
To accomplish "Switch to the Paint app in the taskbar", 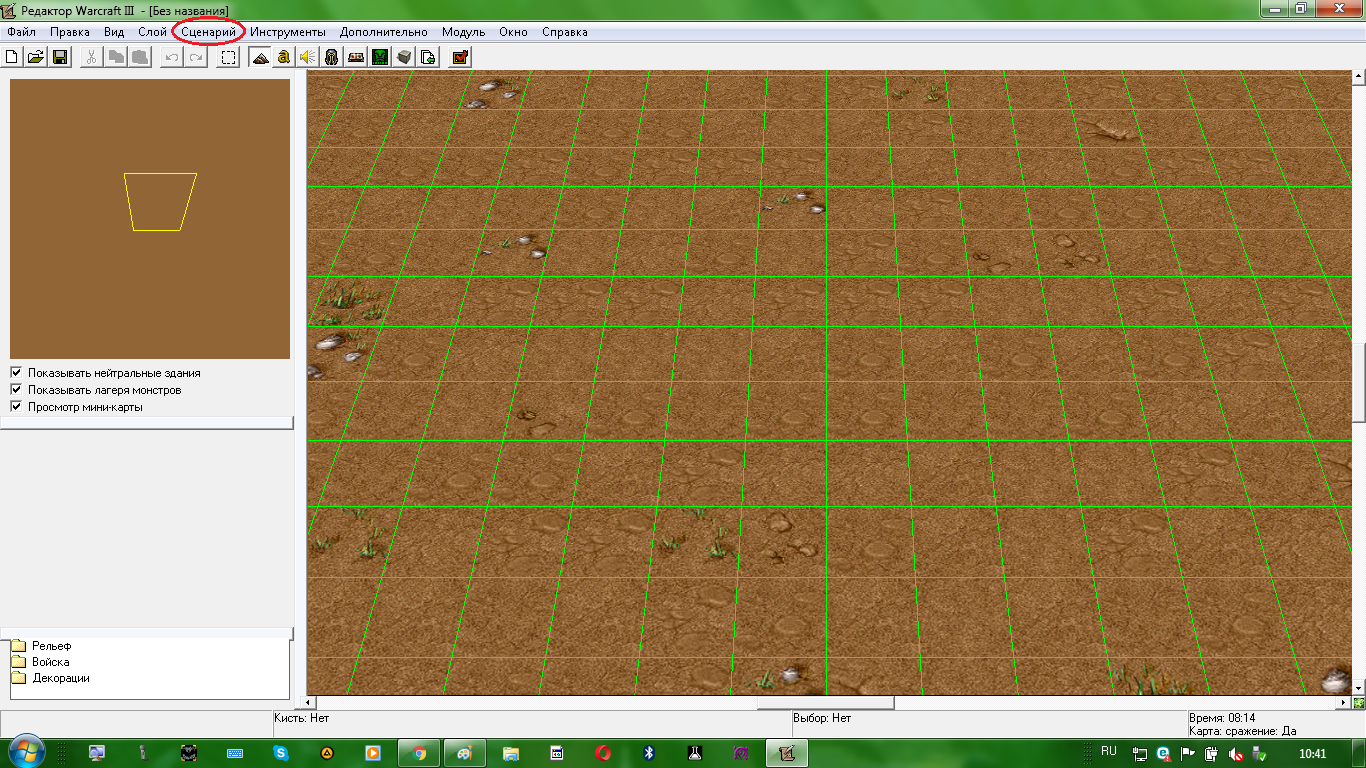I will (x=465, y=752).
